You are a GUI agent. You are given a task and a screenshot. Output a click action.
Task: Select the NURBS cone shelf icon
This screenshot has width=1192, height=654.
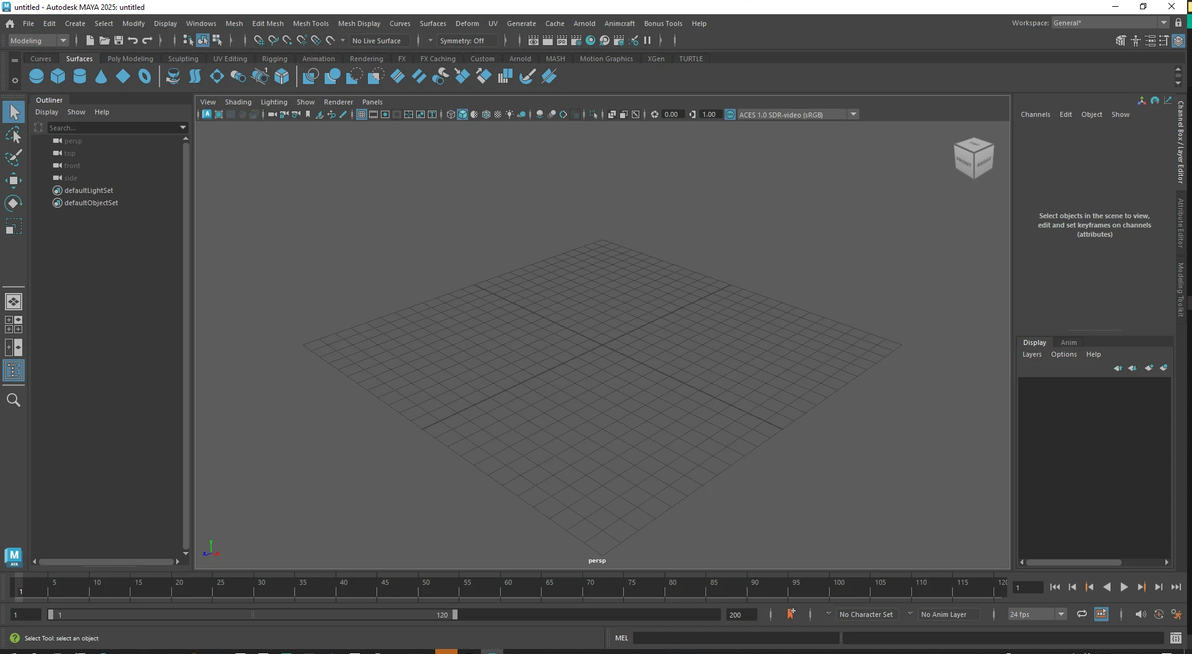[101, 77]
